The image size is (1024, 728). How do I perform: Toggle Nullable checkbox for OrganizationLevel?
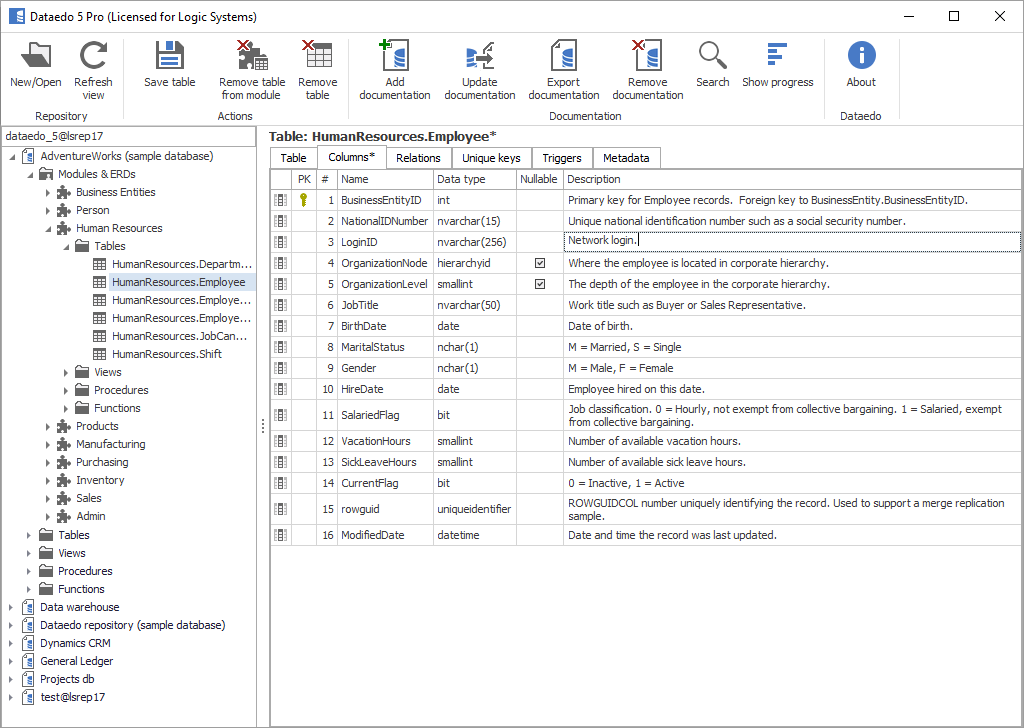539,284
